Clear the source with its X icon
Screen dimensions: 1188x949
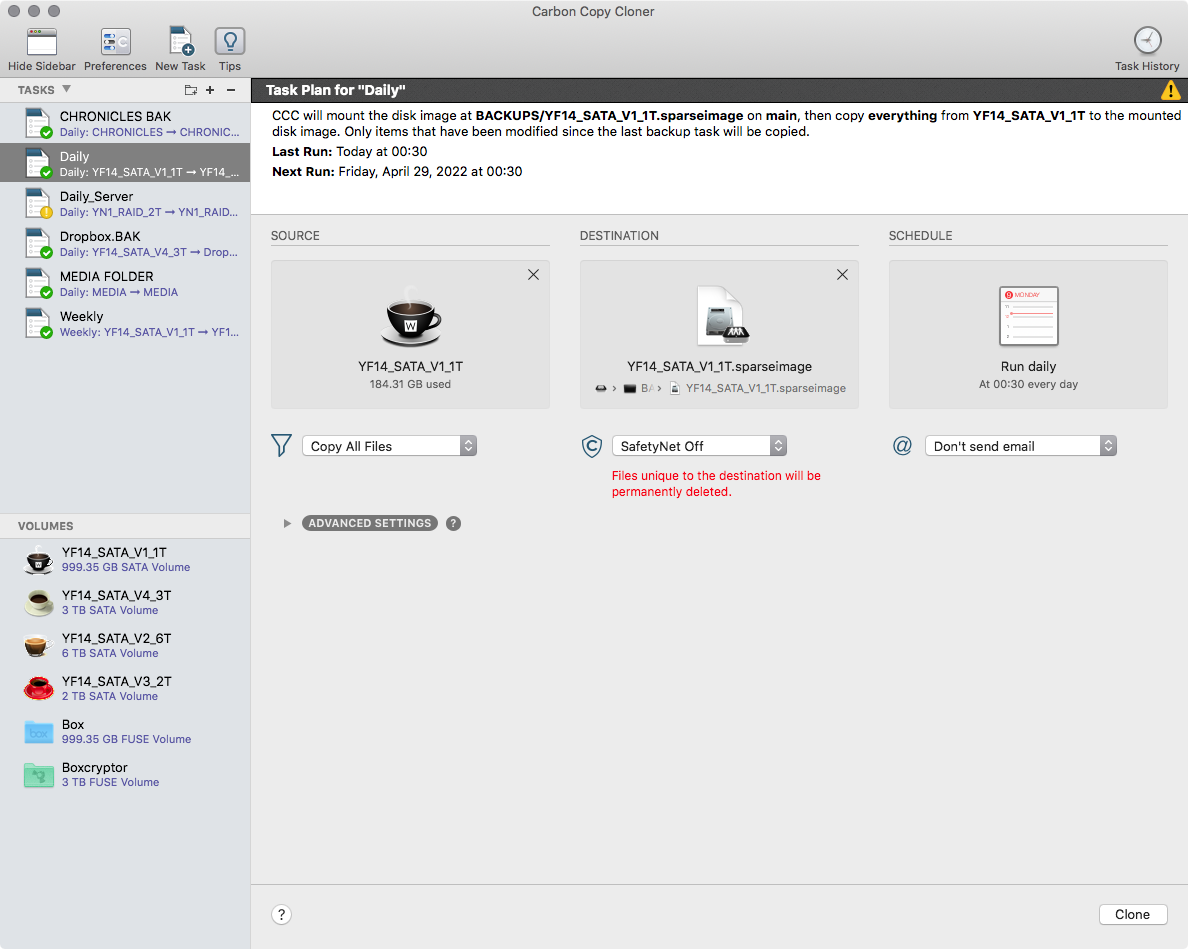(533, 275)
